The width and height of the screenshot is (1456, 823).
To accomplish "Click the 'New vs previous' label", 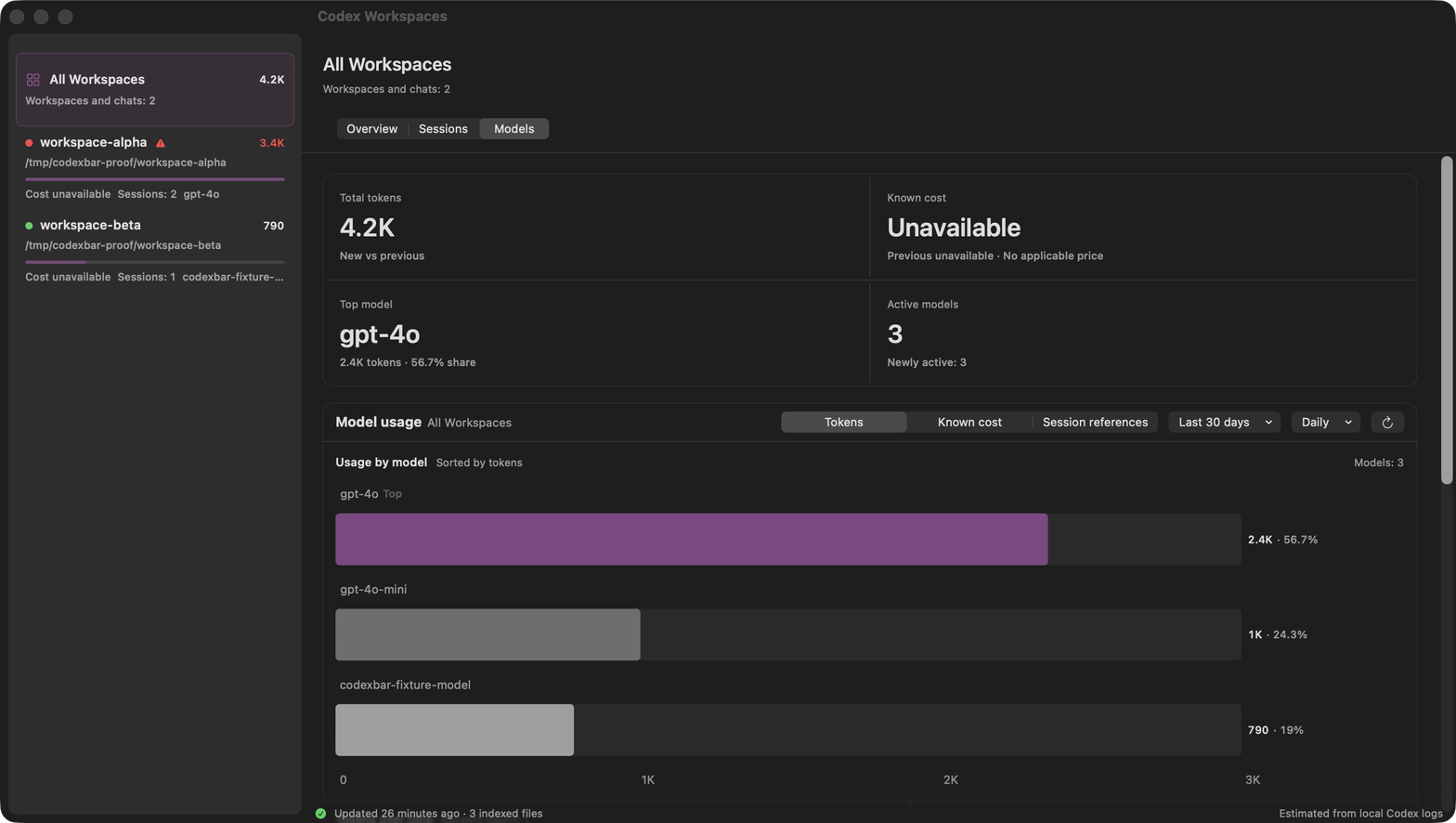I will coord(382,256).
